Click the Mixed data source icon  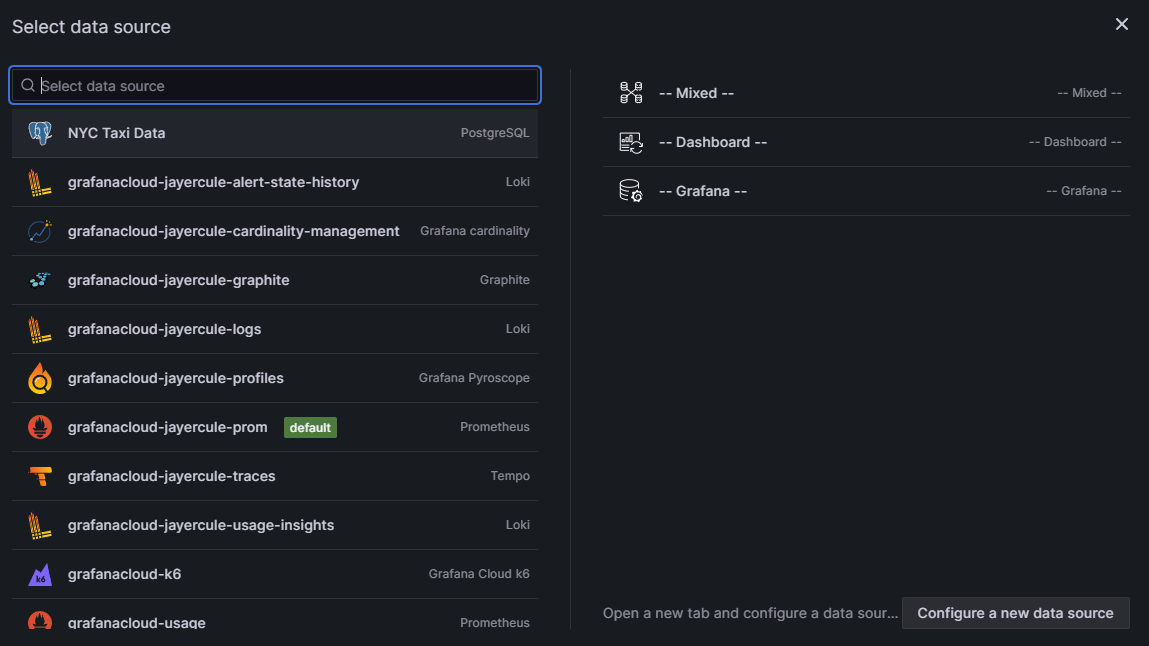click(631, 93)
